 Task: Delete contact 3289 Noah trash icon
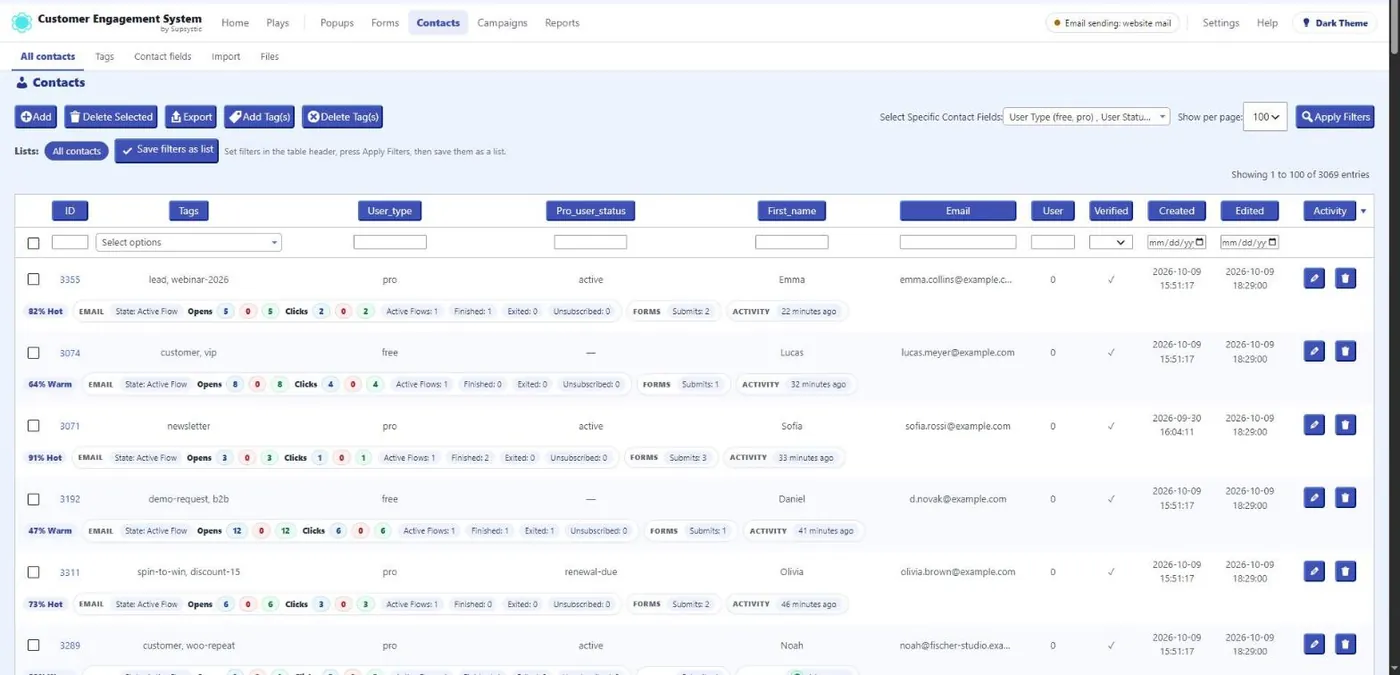tap(1345, 645)
